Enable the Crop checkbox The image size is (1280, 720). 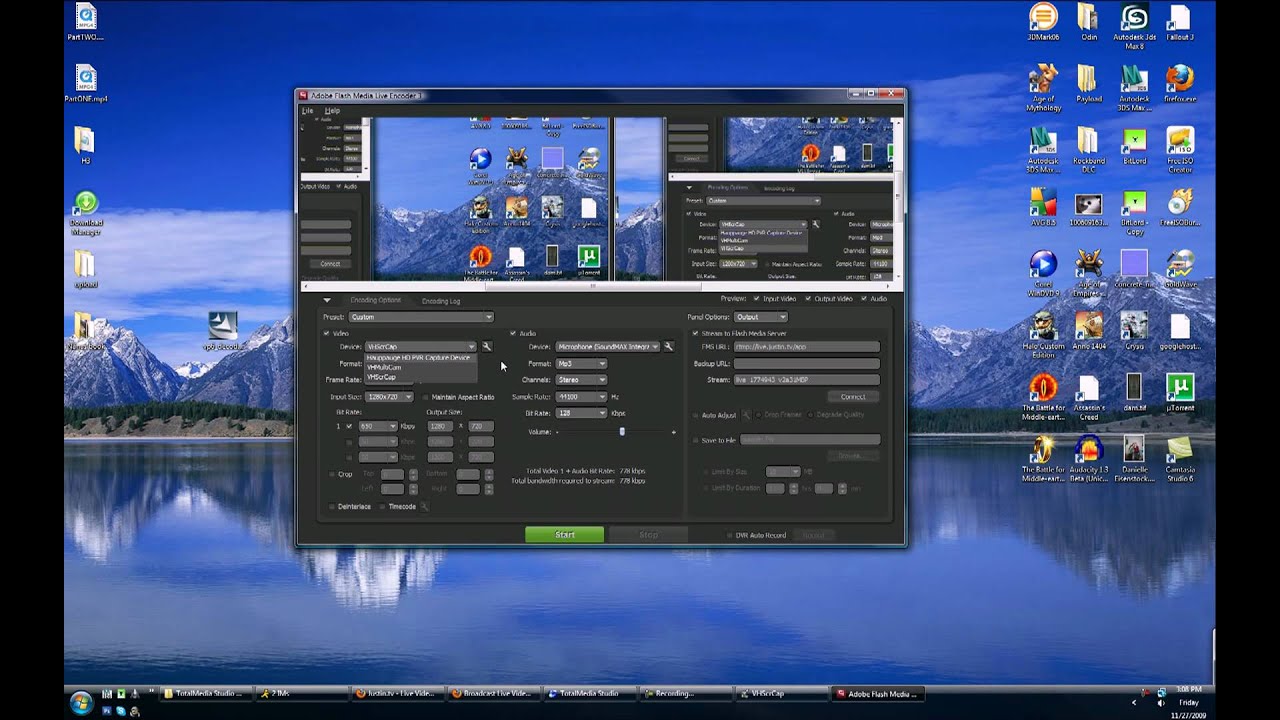332,474
